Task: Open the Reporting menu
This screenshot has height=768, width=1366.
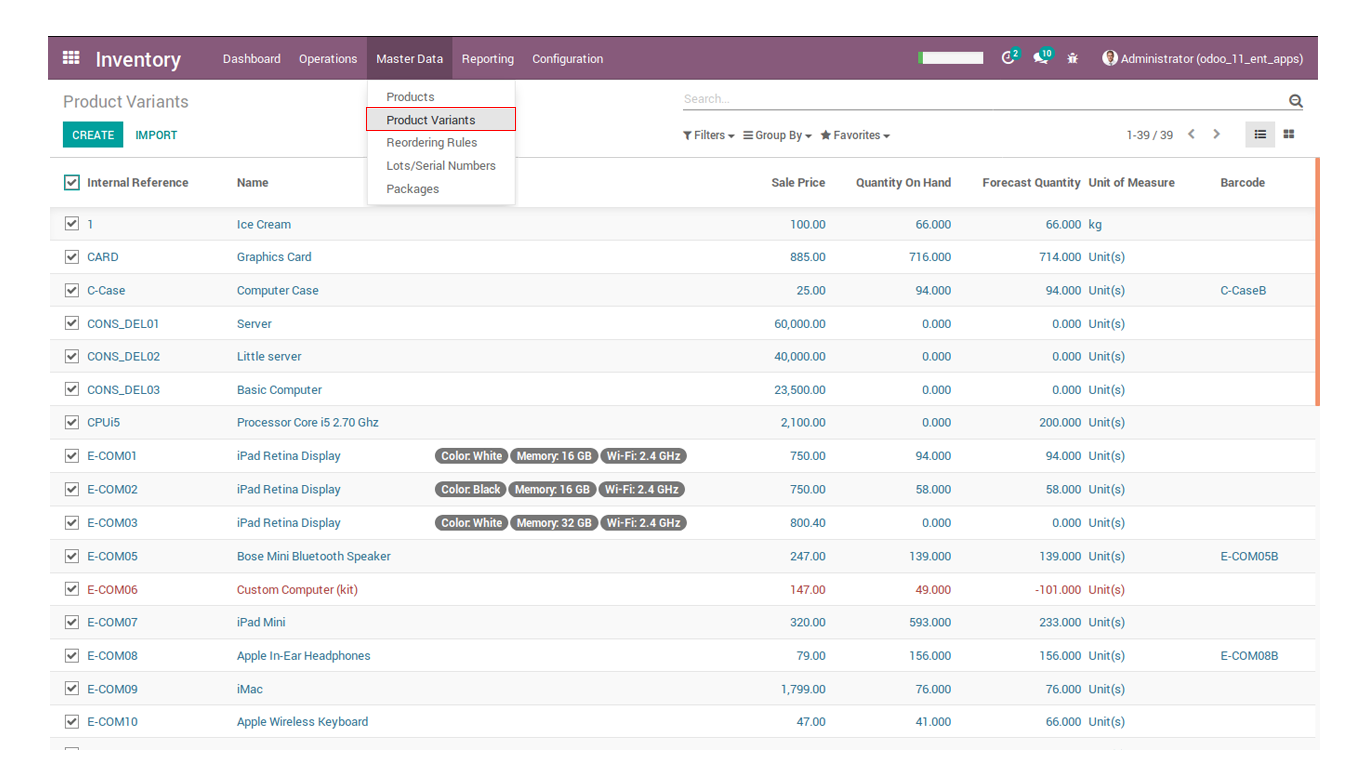Action: click(x=487, y=59)
